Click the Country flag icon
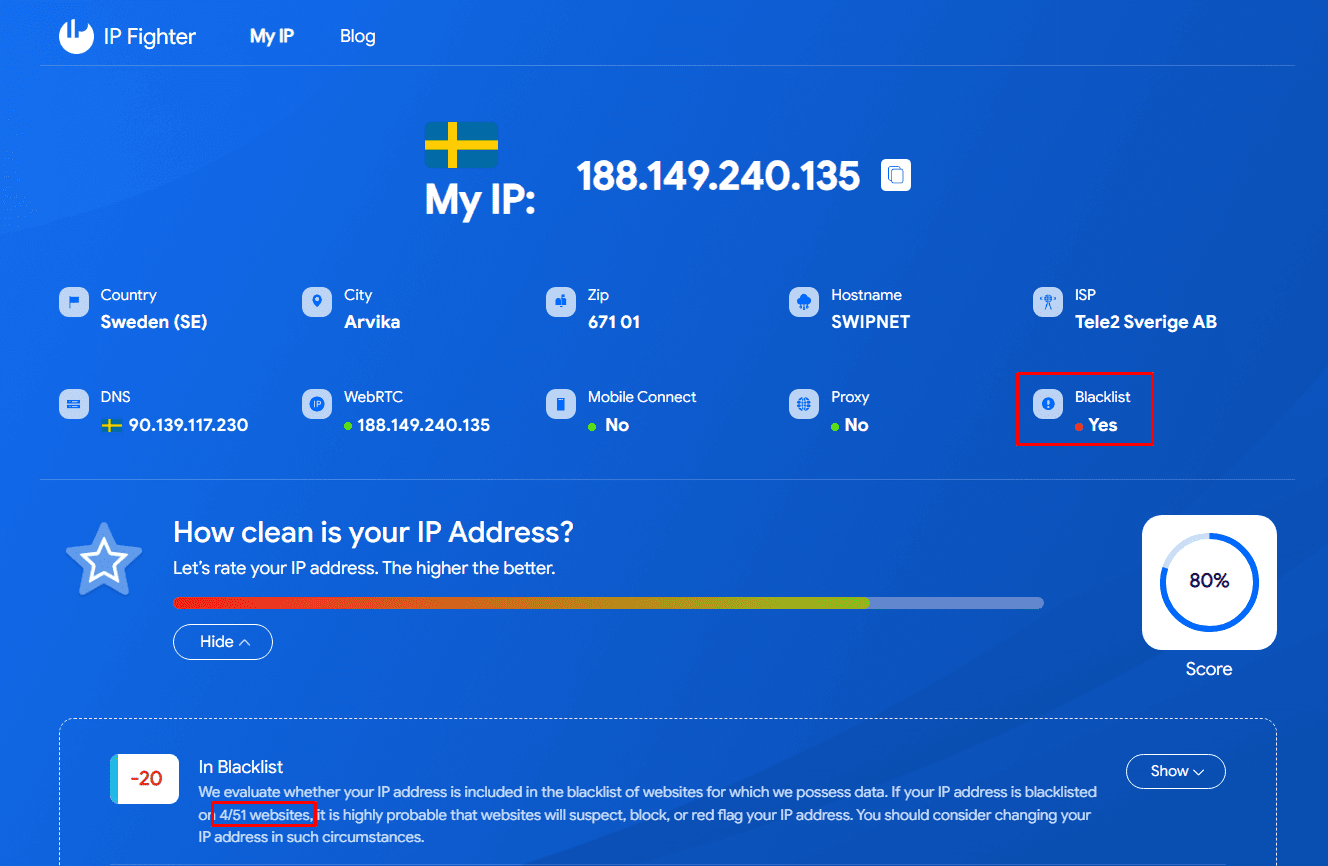 tap(74, 302)
